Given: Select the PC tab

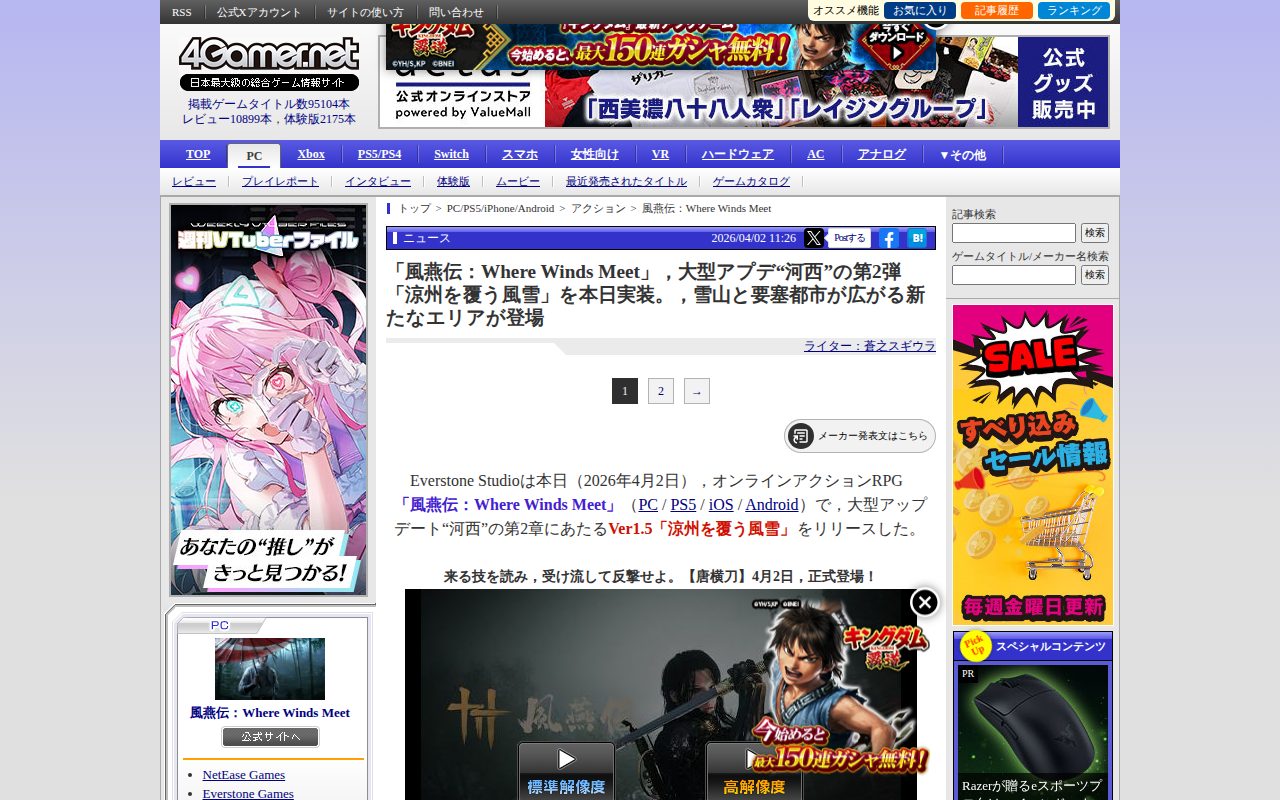Looking at the screenshot, I should (x=254, y=156).
